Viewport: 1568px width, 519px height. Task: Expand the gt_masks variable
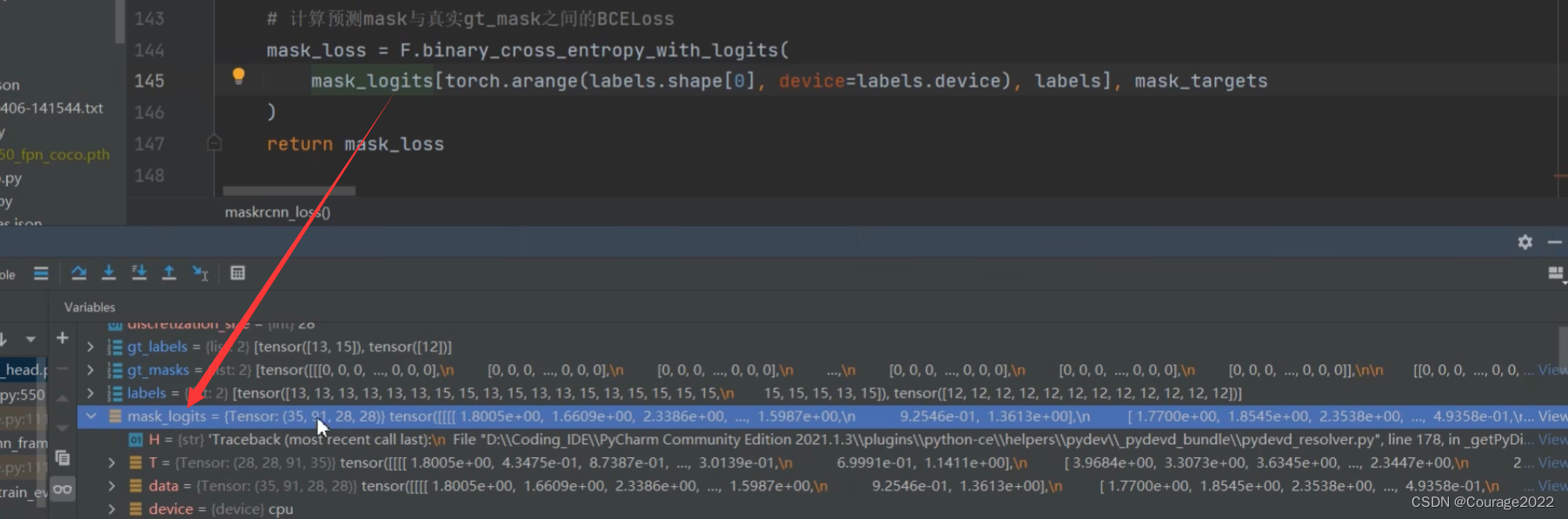tap(90, 369)
